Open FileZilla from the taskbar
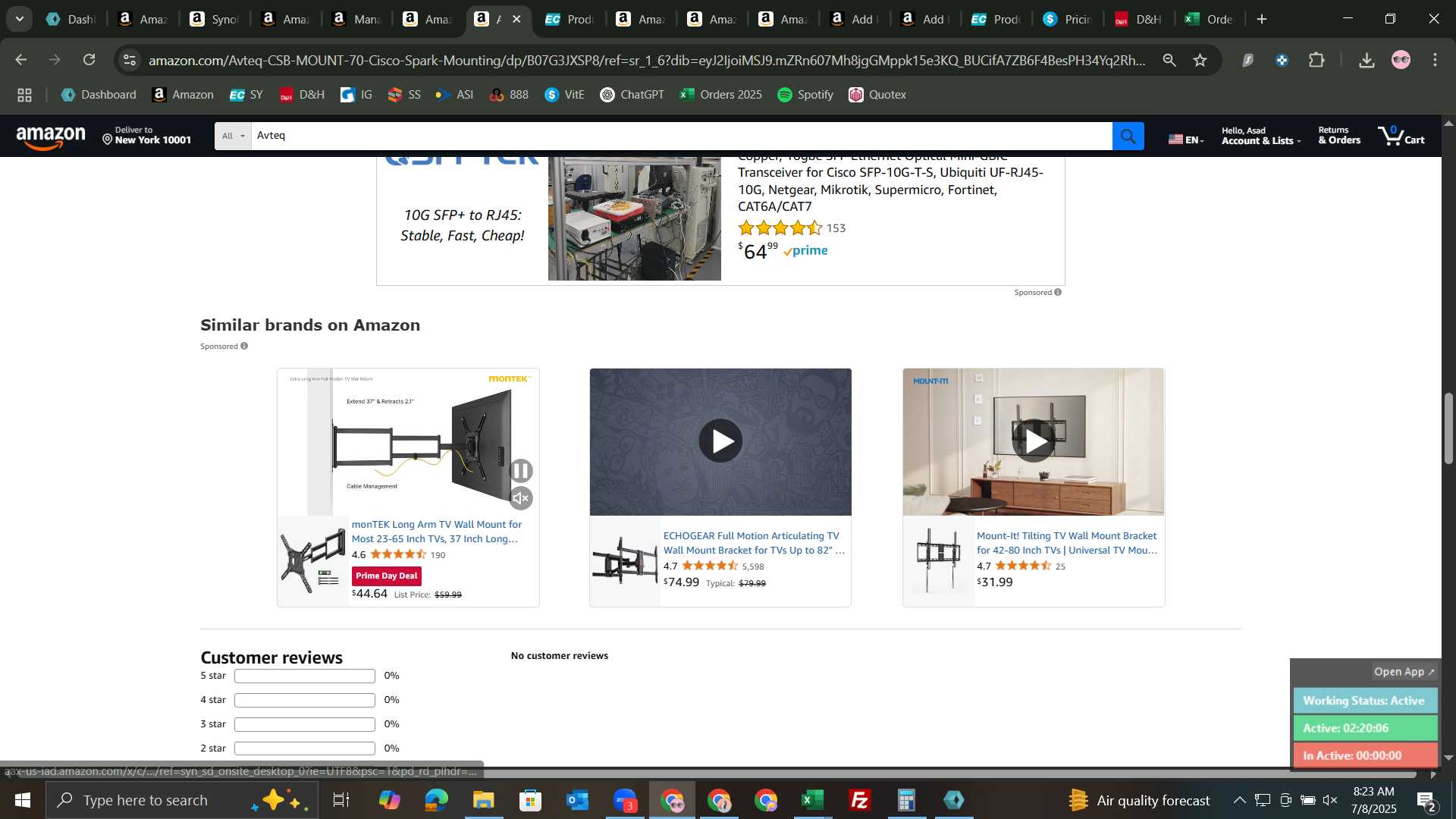The height and width of the screenshot is (819, 1456). pos(860,800)
